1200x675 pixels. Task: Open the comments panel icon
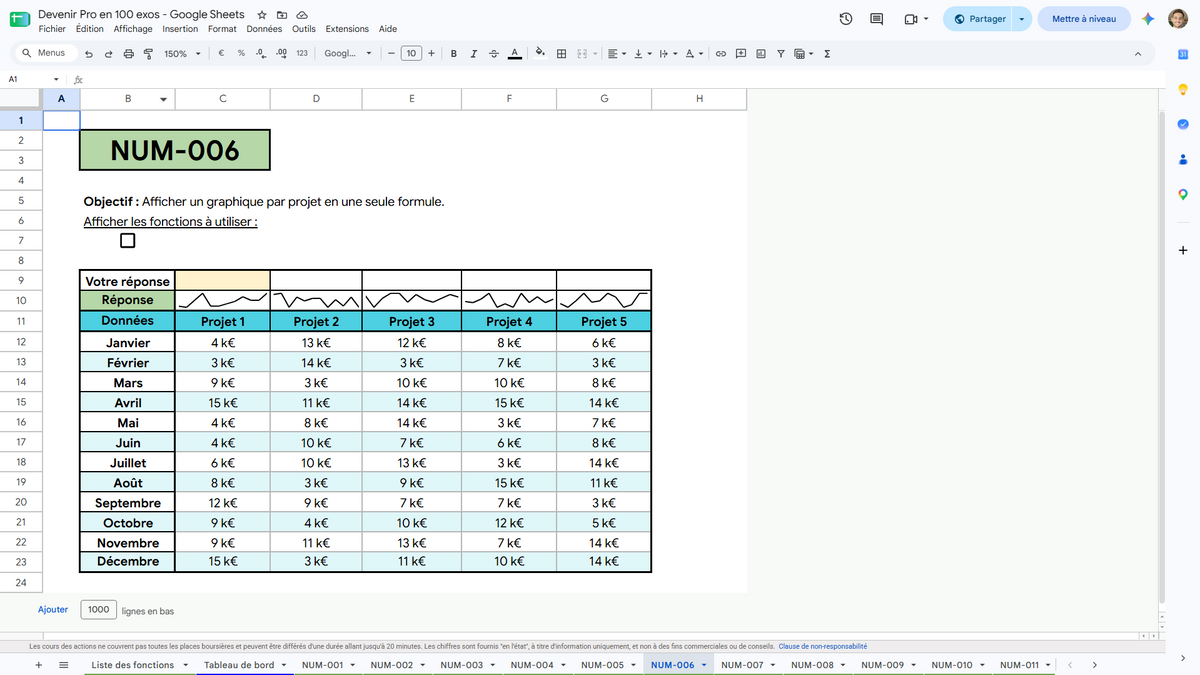click(x=877, y=19)
